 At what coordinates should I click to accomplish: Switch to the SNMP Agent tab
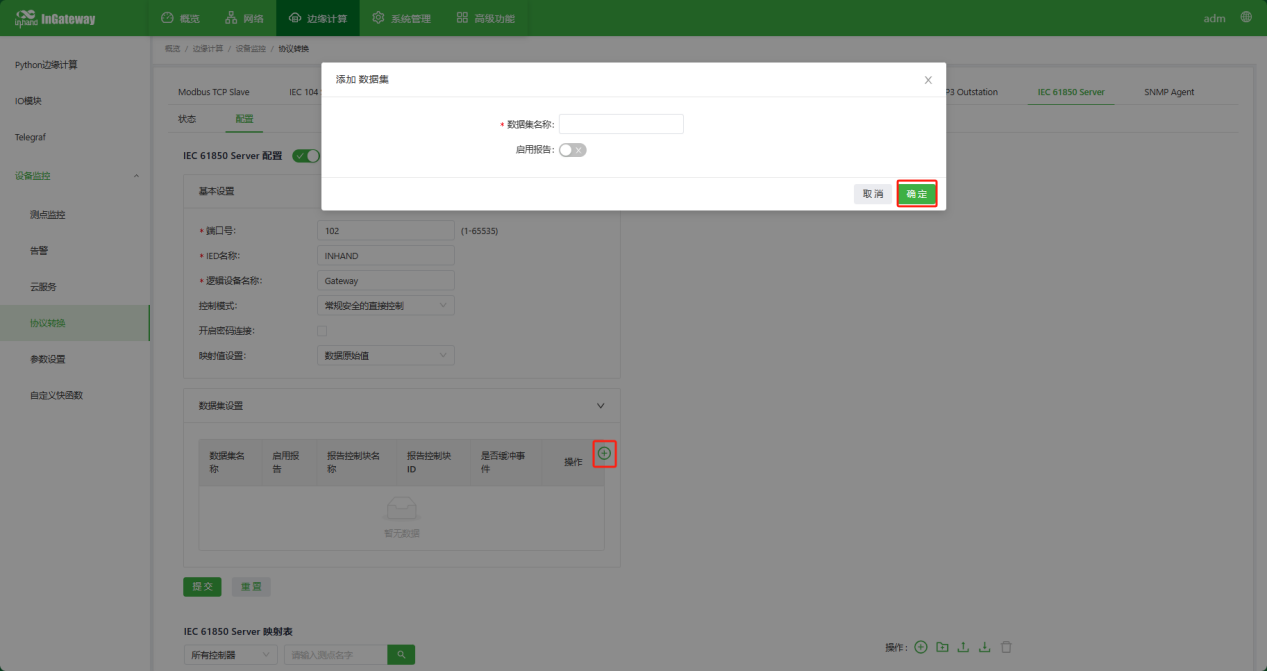click(1169, 92)
